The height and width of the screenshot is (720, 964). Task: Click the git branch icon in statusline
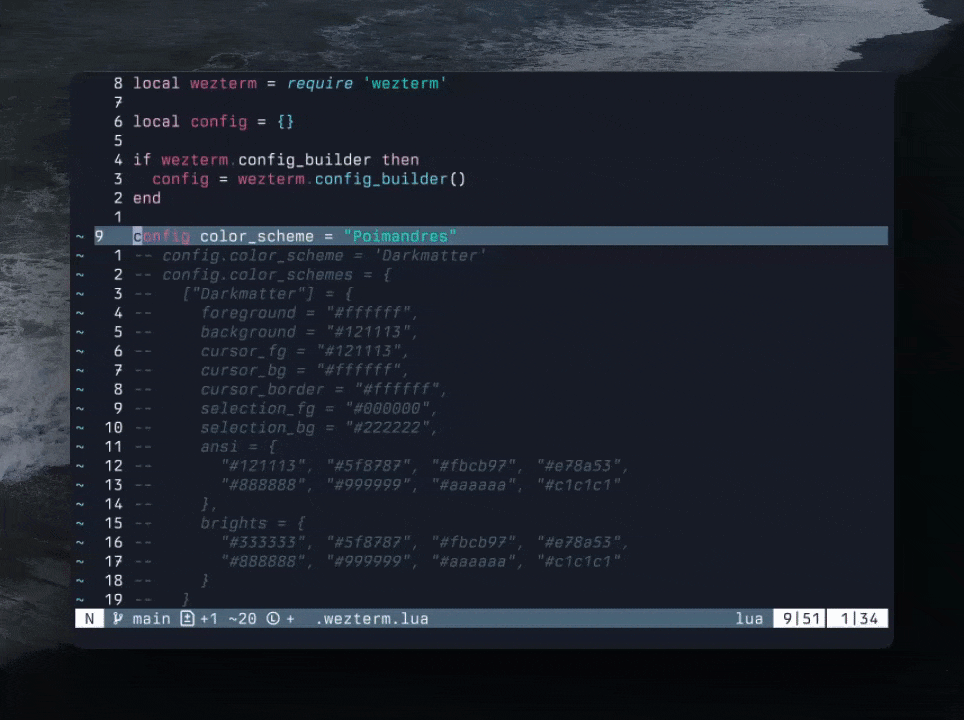click(117, 619)
